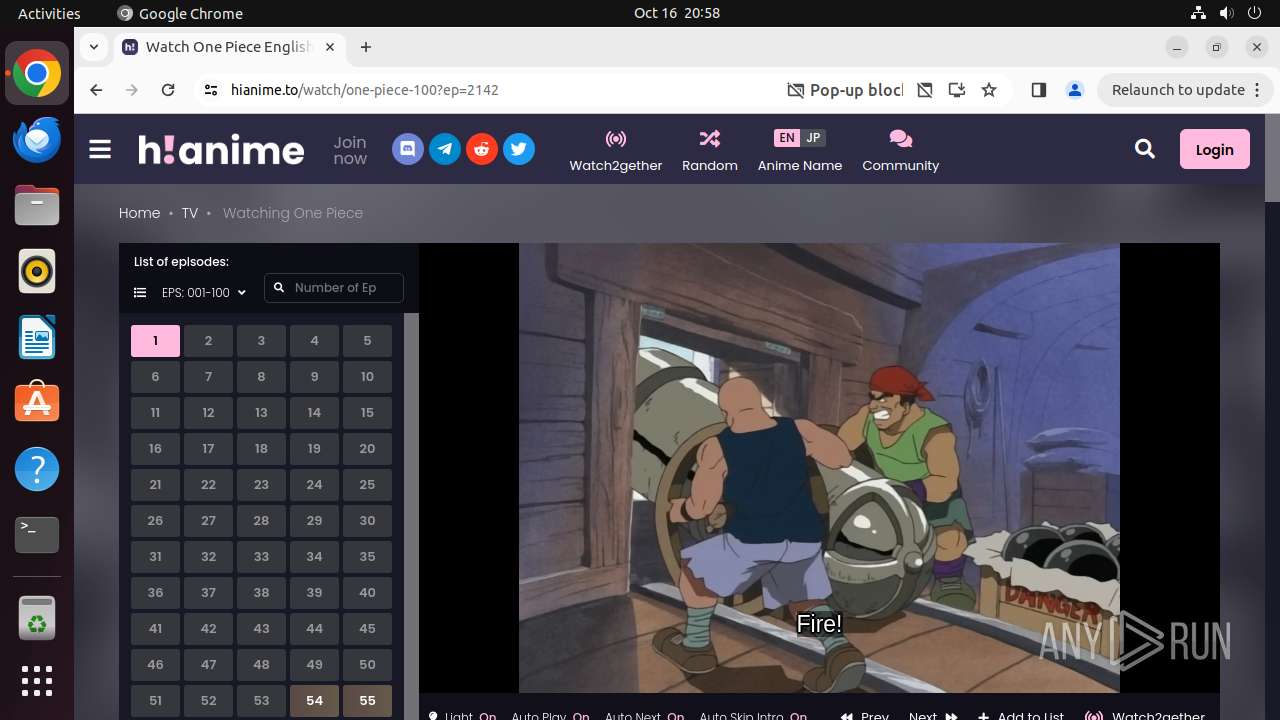
Task: Open the Telegram social icon
Action: pyautogui.click(x=445, y=150)
